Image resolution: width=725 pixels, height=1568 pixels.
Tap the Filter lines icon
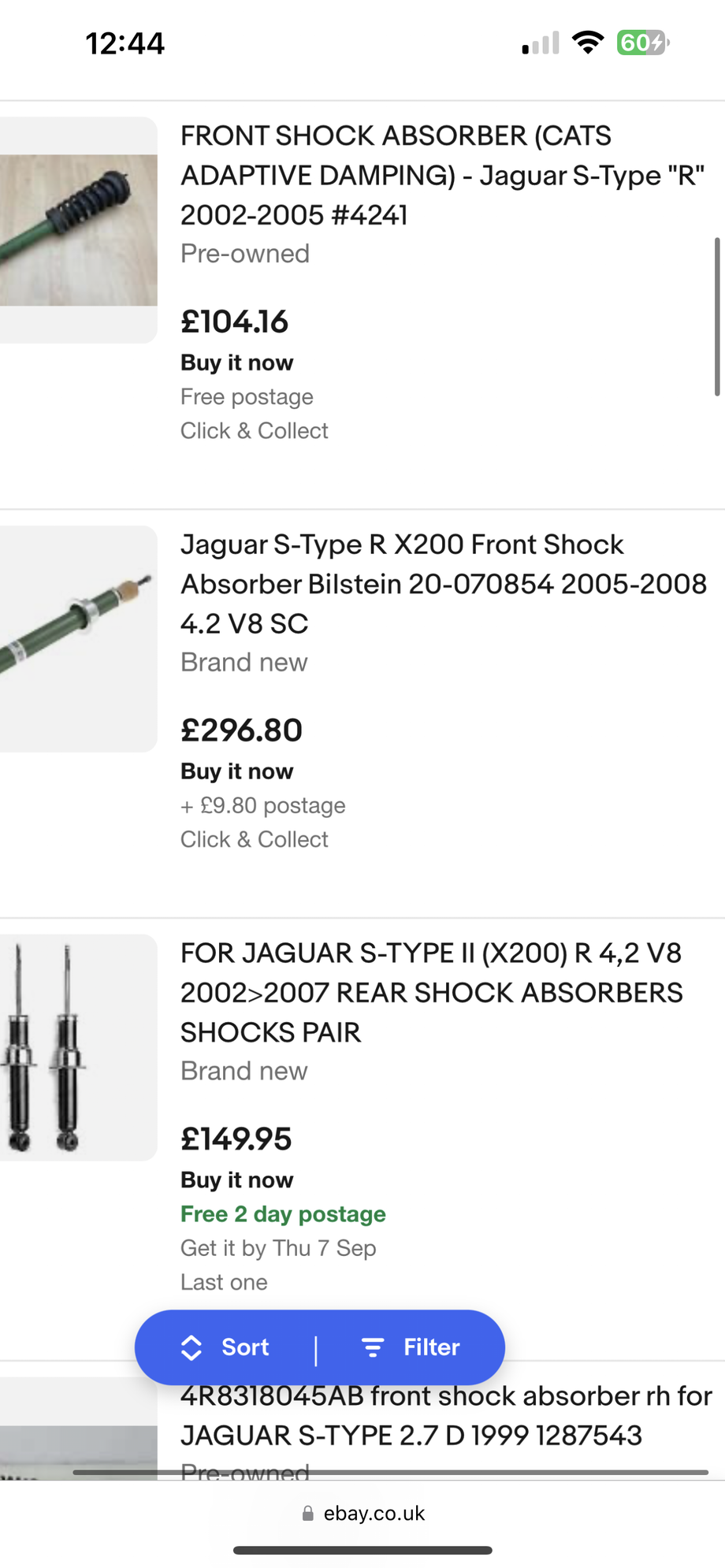click(372, 1347)
